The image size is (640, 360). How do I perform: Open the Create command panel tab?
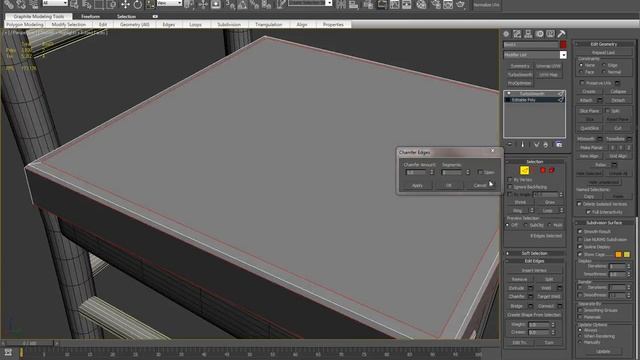tap(506, 34)
